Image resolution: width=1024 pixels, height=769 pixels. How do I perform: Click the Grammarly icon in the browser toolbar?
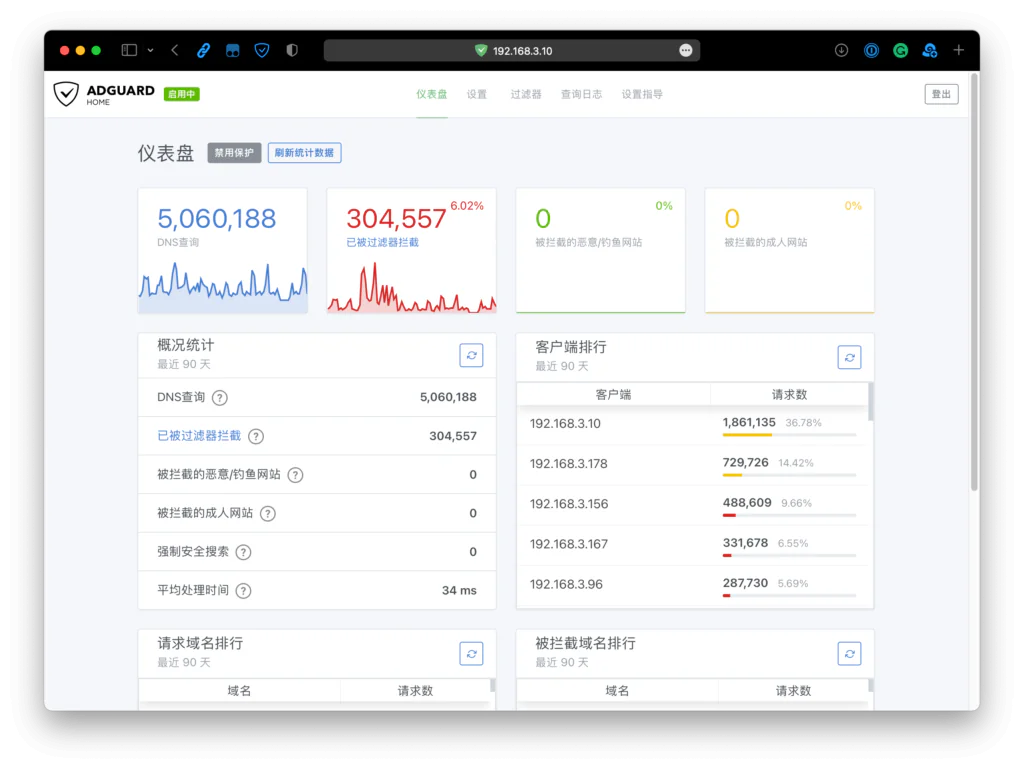[x=900, y=50]
